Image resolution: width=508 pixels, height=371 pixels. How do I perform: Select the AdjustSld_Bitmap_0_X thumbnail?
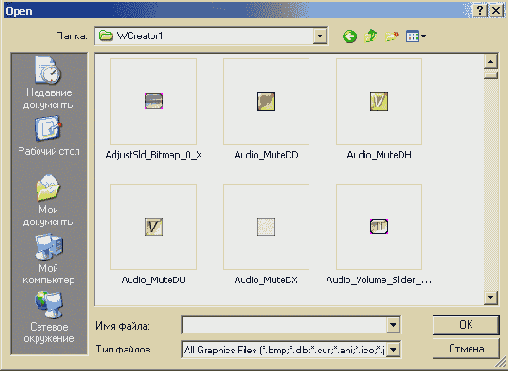(154, 101)
